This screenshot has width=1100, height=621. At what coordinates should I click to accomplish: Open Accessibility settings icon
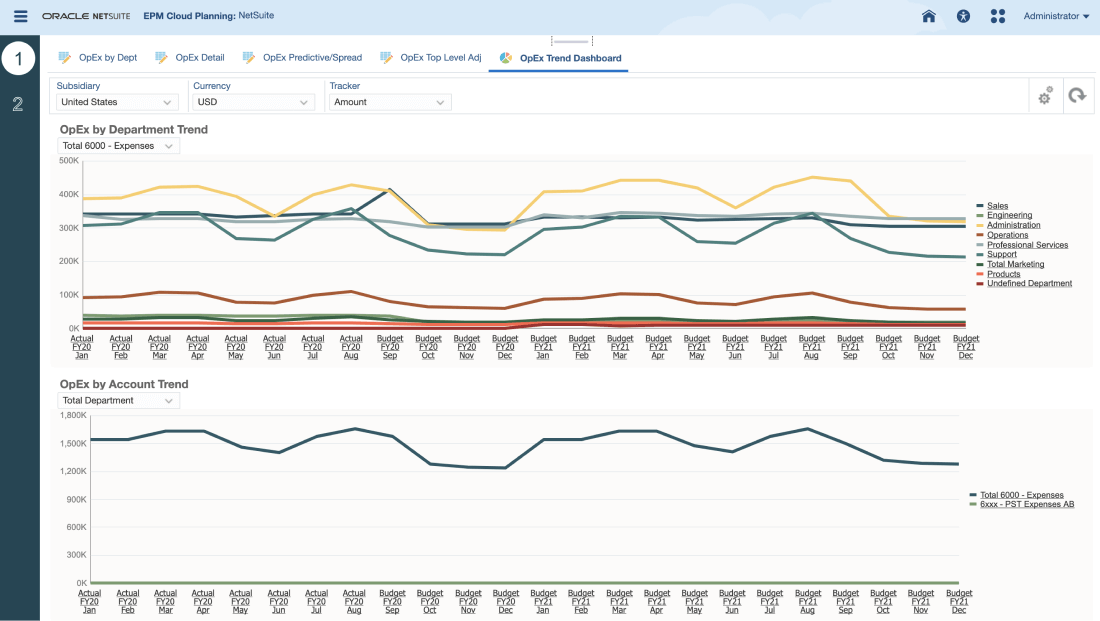click(963, 16)
